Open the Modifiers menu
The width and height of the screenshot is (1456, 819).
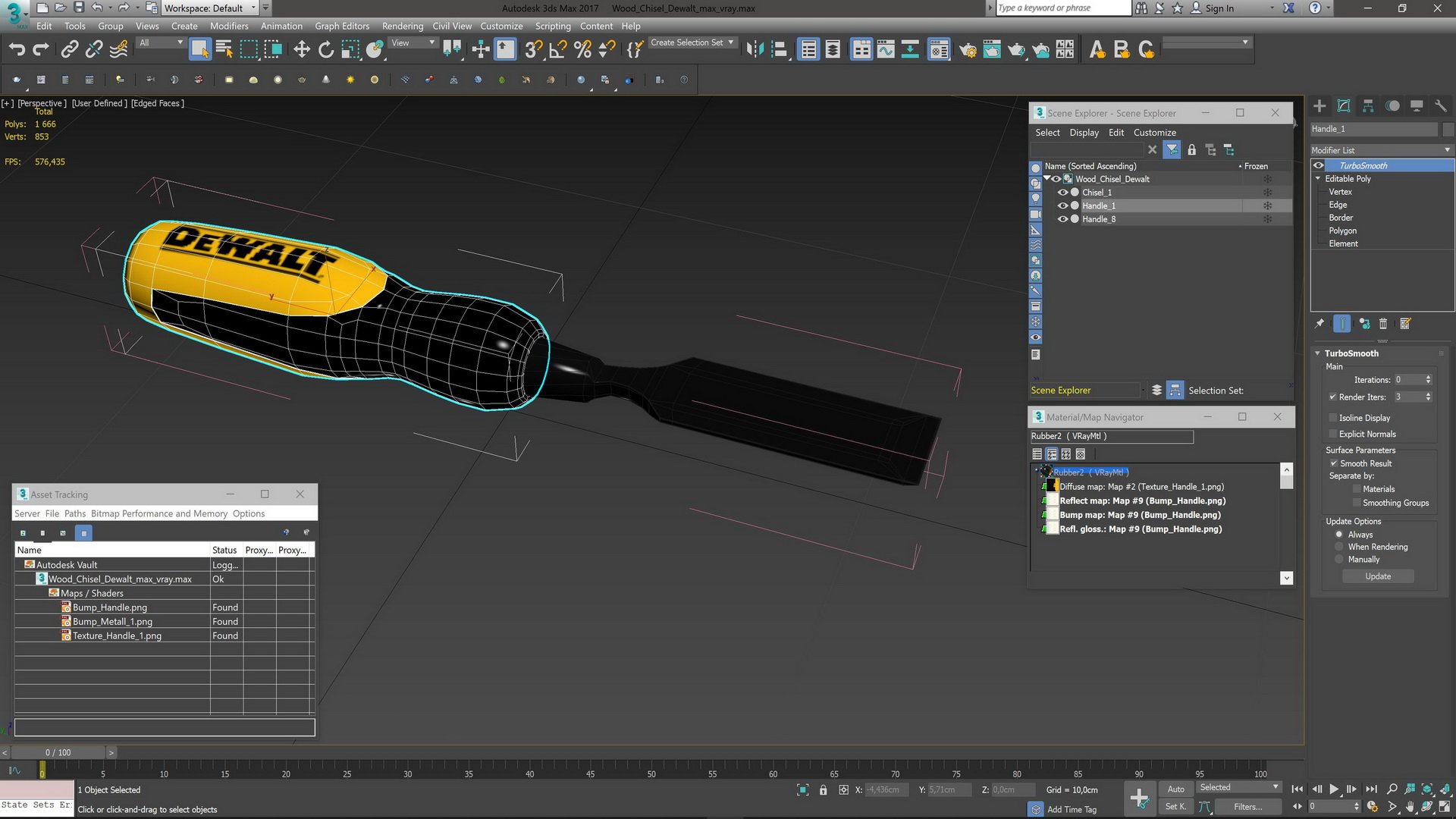pyautogui.click(x=229, y=26)
